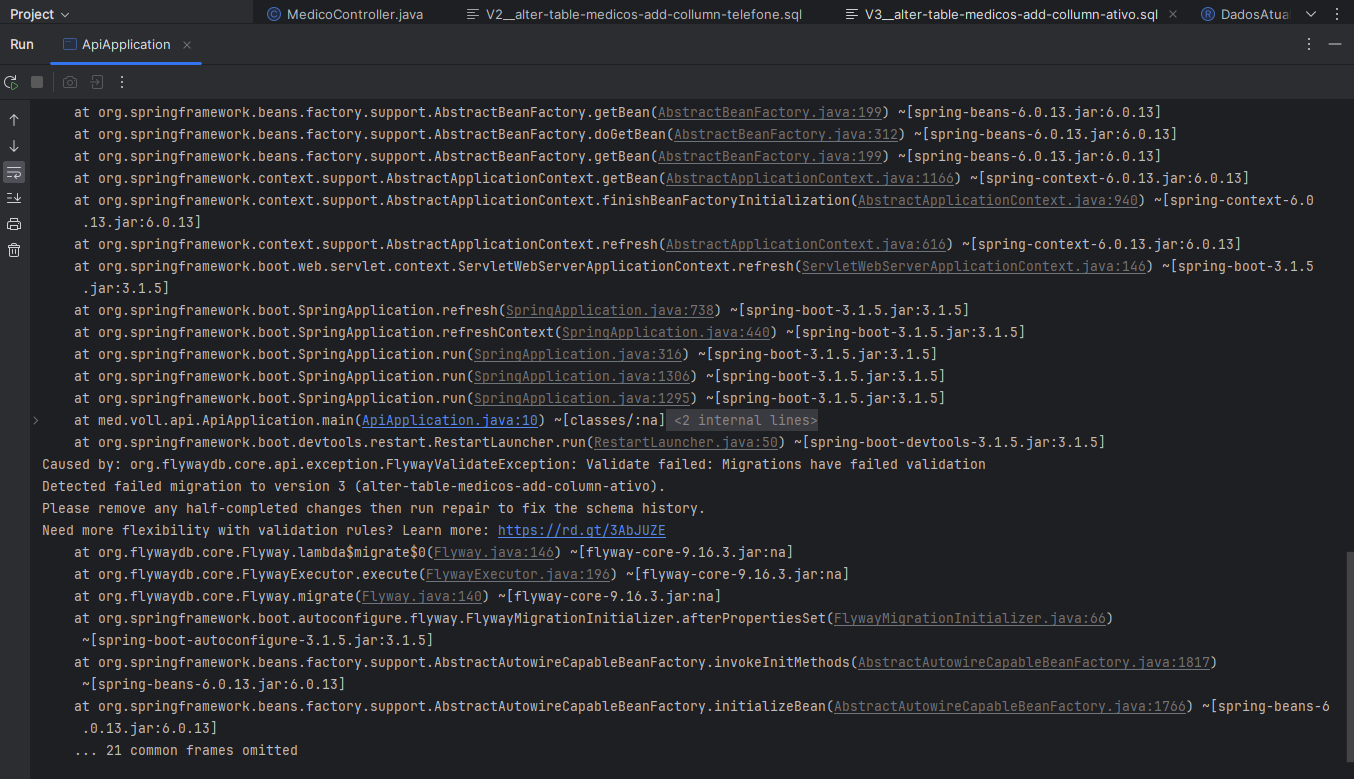
Task: Hide the Run tool window
Action: click(1335, 44)
